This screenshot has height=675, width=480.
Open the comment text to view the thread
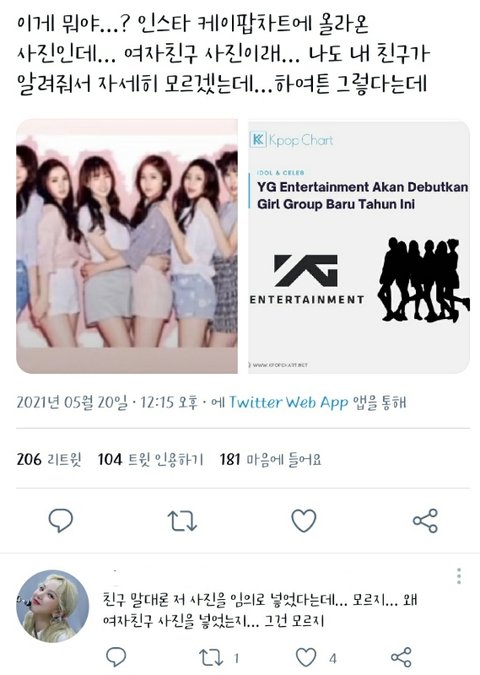tap(260, 610)
